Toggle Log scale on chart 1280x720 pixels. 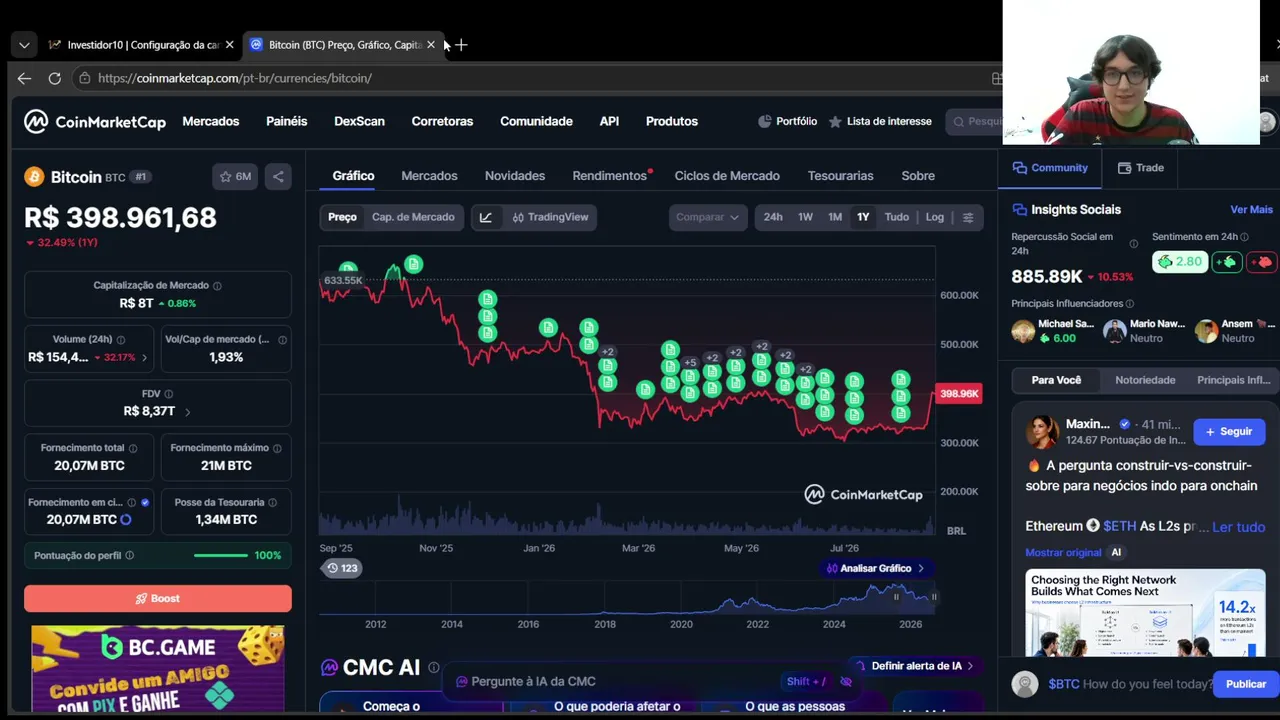pyautogui.click(x=935, y=217)
